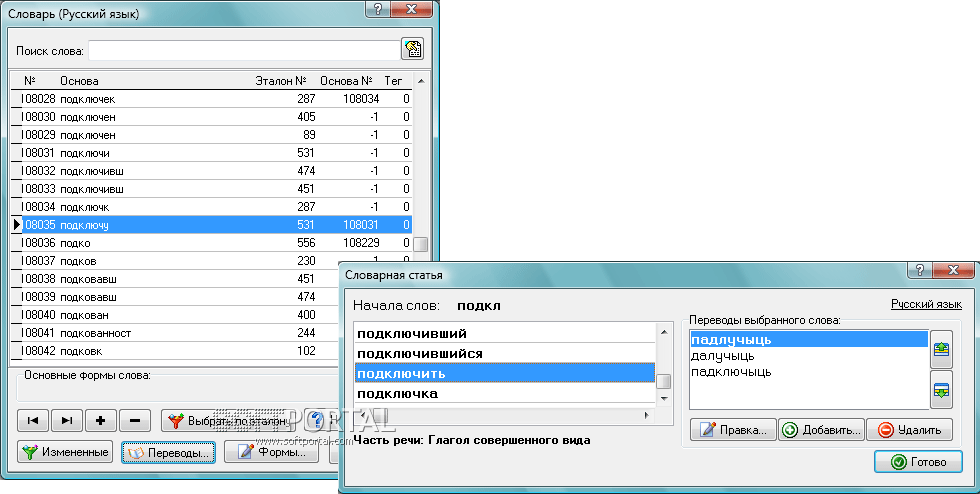Focus the Поиск слова search field

coord(244,51)
